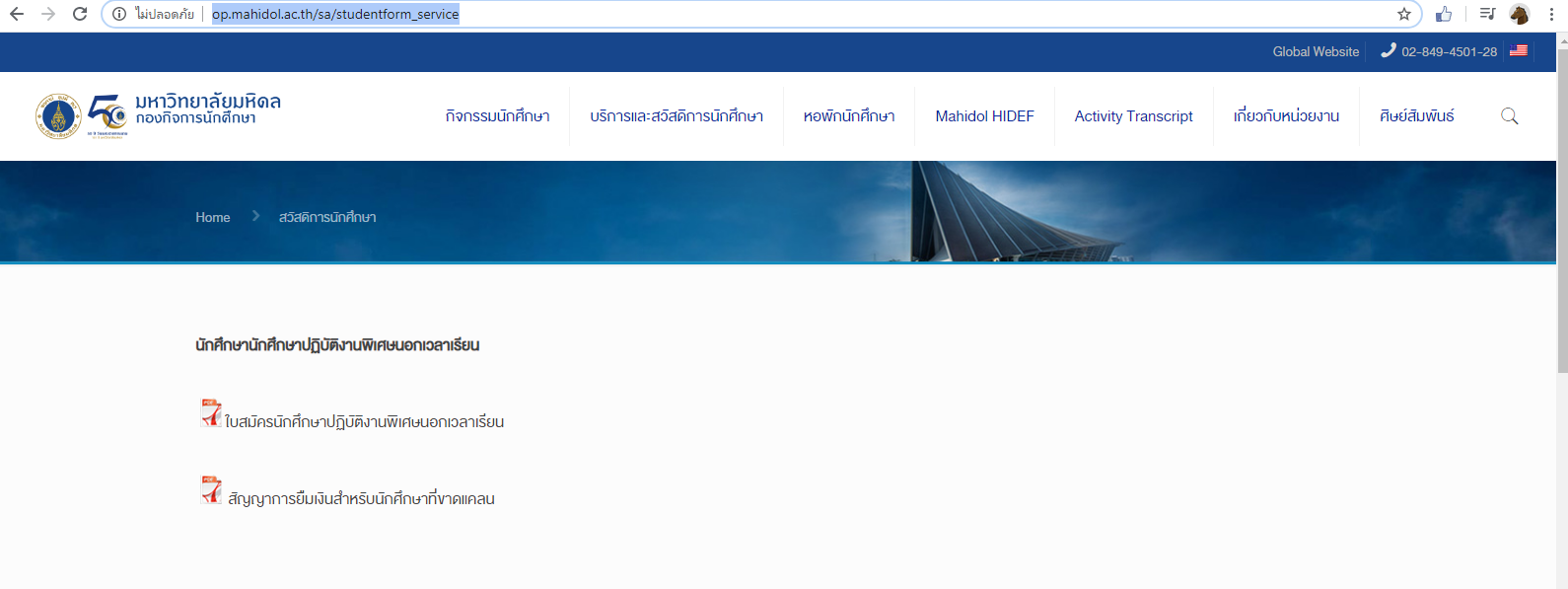This screenshot has height=589, width=1568.
Task: Click the PDF icon for ใบสมัครนักศึกษา form
Action: [x=211, y=413]
